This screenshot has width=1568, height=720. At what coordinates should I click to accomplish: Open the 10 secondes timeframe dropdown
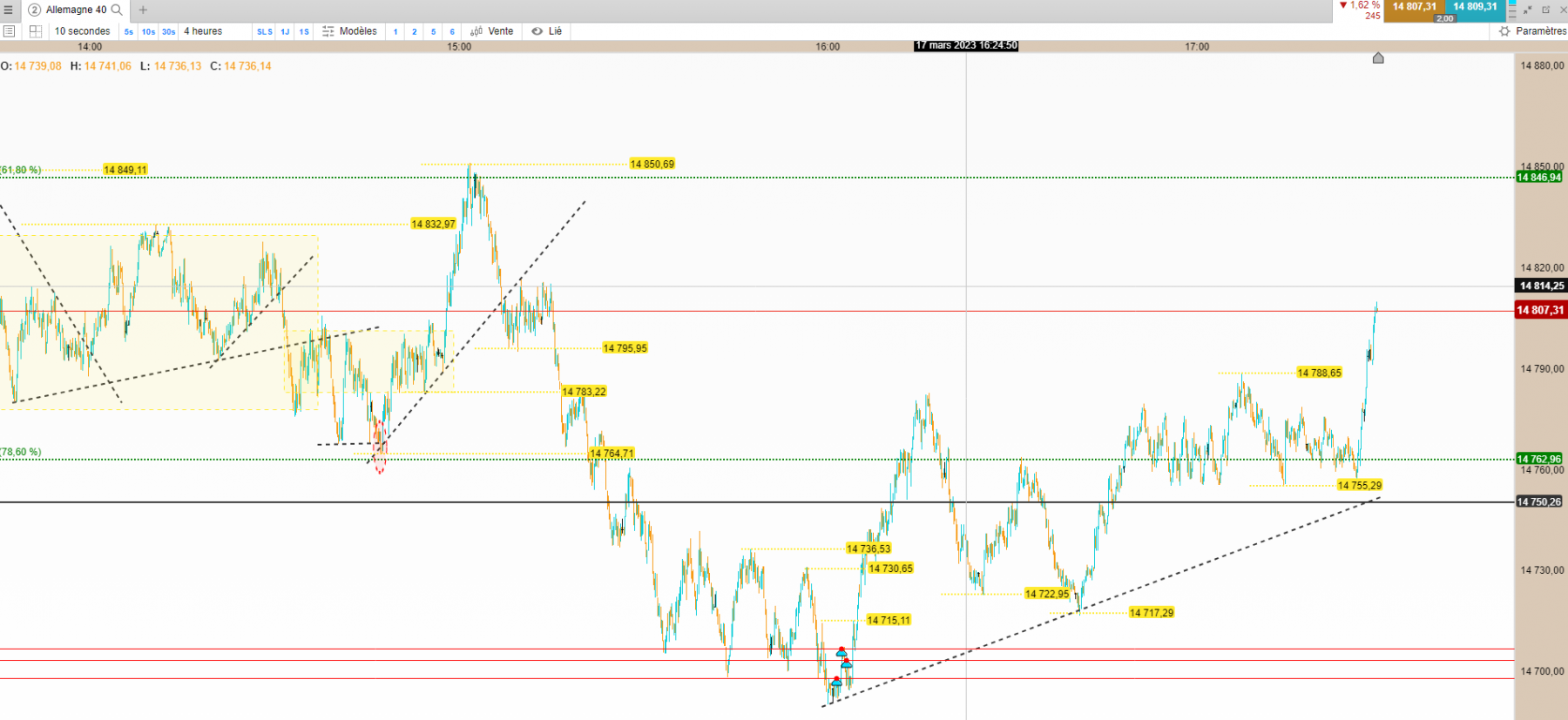coord(83,31)
